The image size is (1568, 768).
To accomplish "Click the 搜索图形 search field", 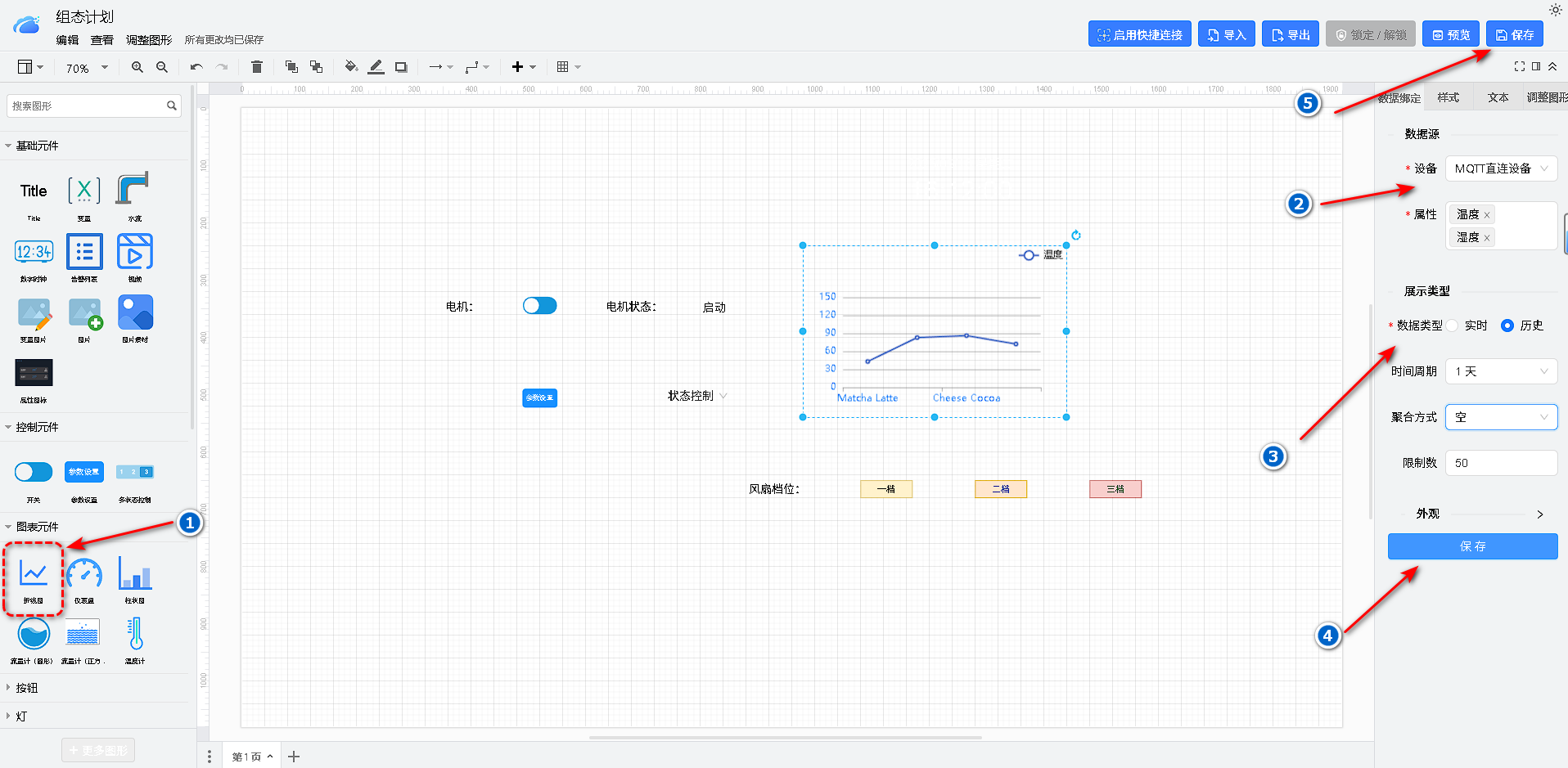I will [86, 106].
